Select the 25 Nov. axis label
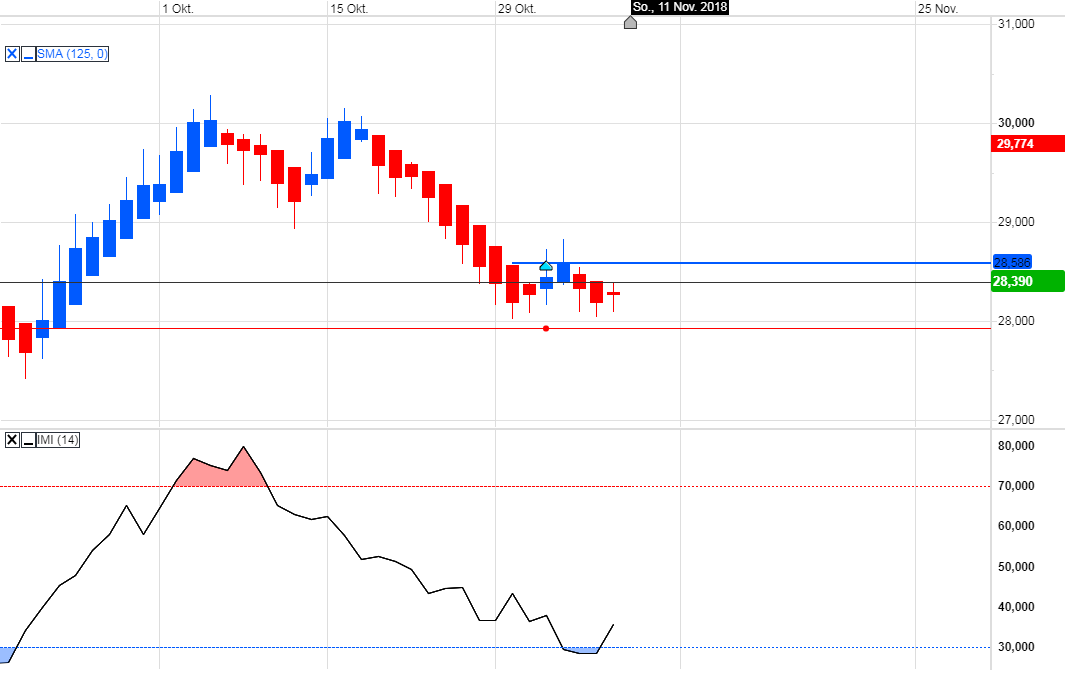 (936, 8)
